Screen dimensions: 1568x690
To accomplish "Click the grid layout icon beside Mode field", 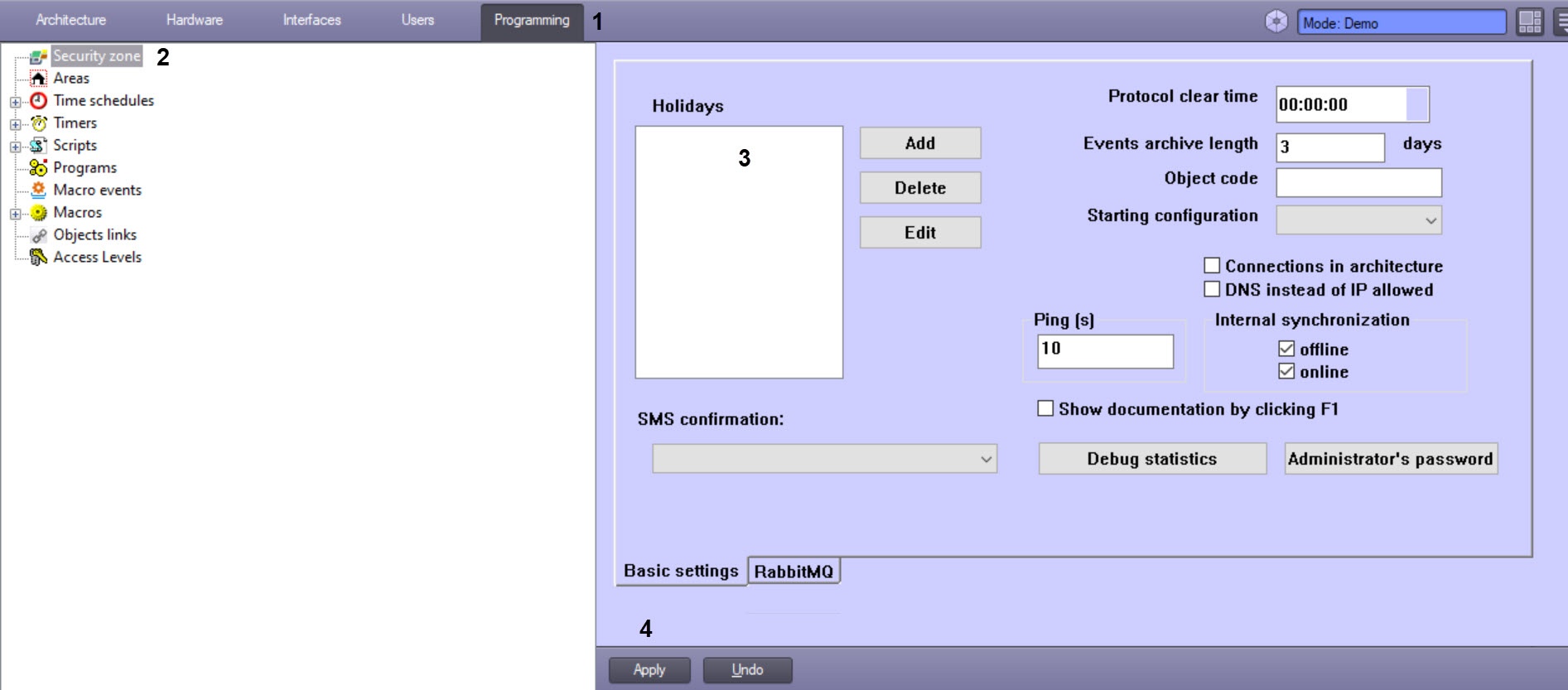I will click(1530, 22).
